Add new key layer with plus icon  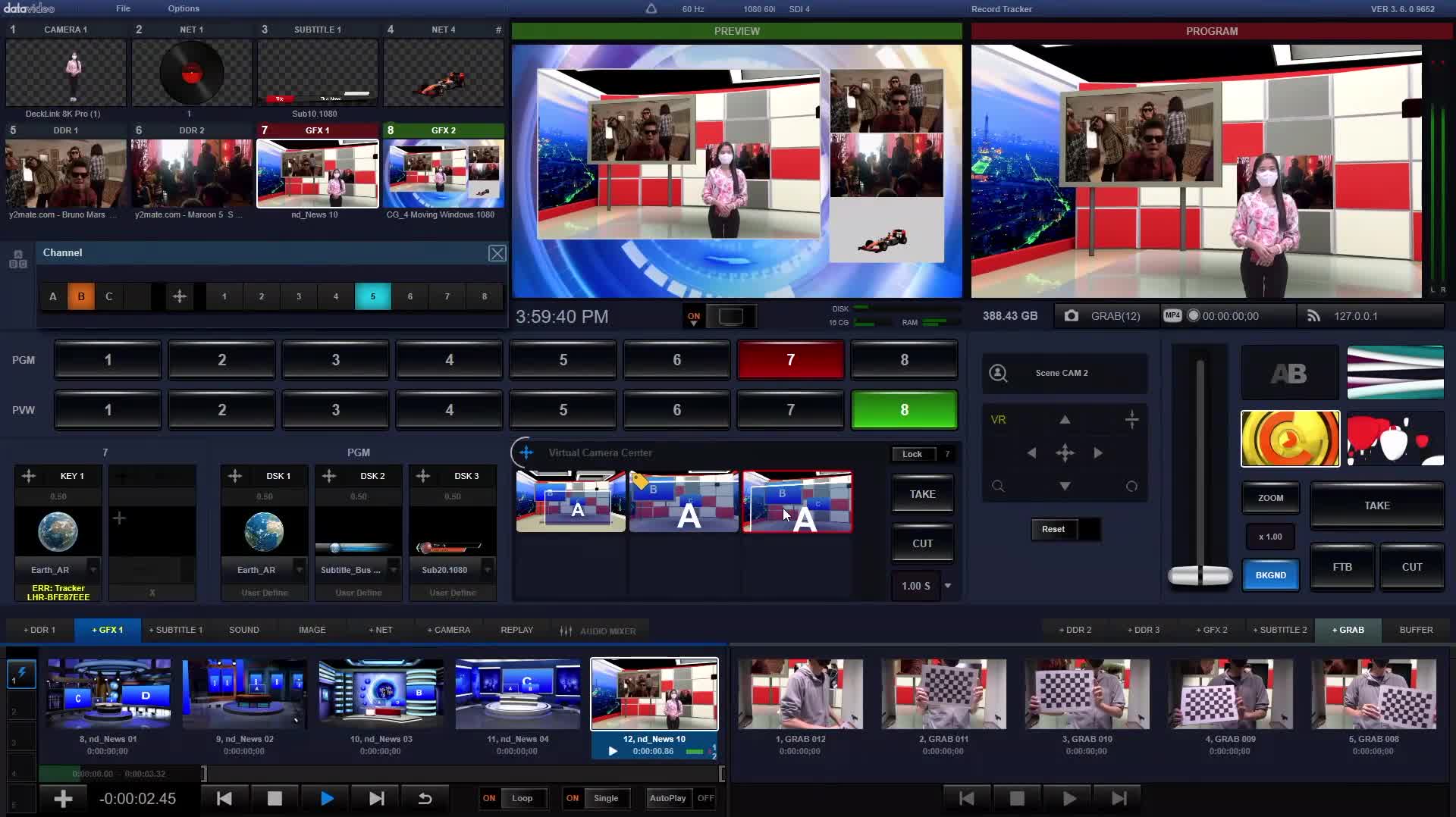pos(119,518)
